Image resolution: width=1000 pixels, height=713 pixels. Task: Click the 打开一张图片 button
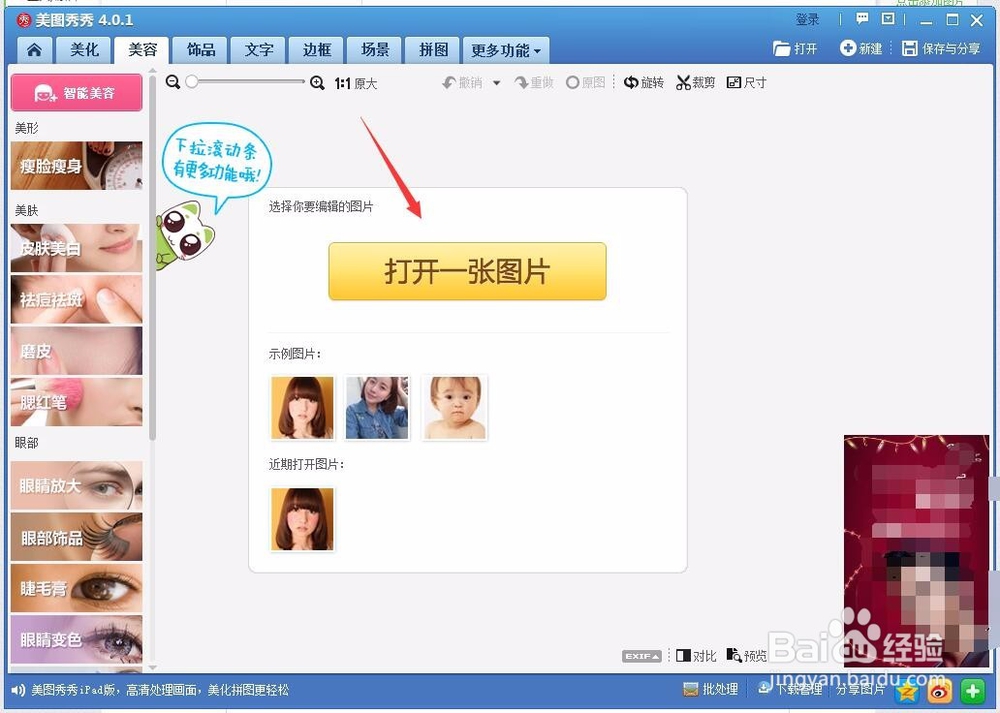(x=467, y=271)
